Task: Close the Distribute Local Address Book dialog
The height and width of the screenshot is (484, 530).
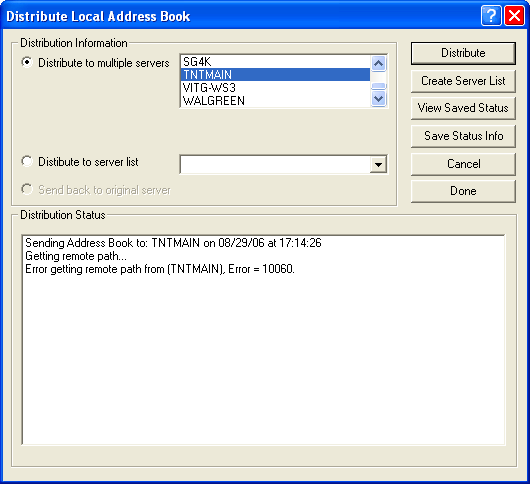Action: [514, 16]
